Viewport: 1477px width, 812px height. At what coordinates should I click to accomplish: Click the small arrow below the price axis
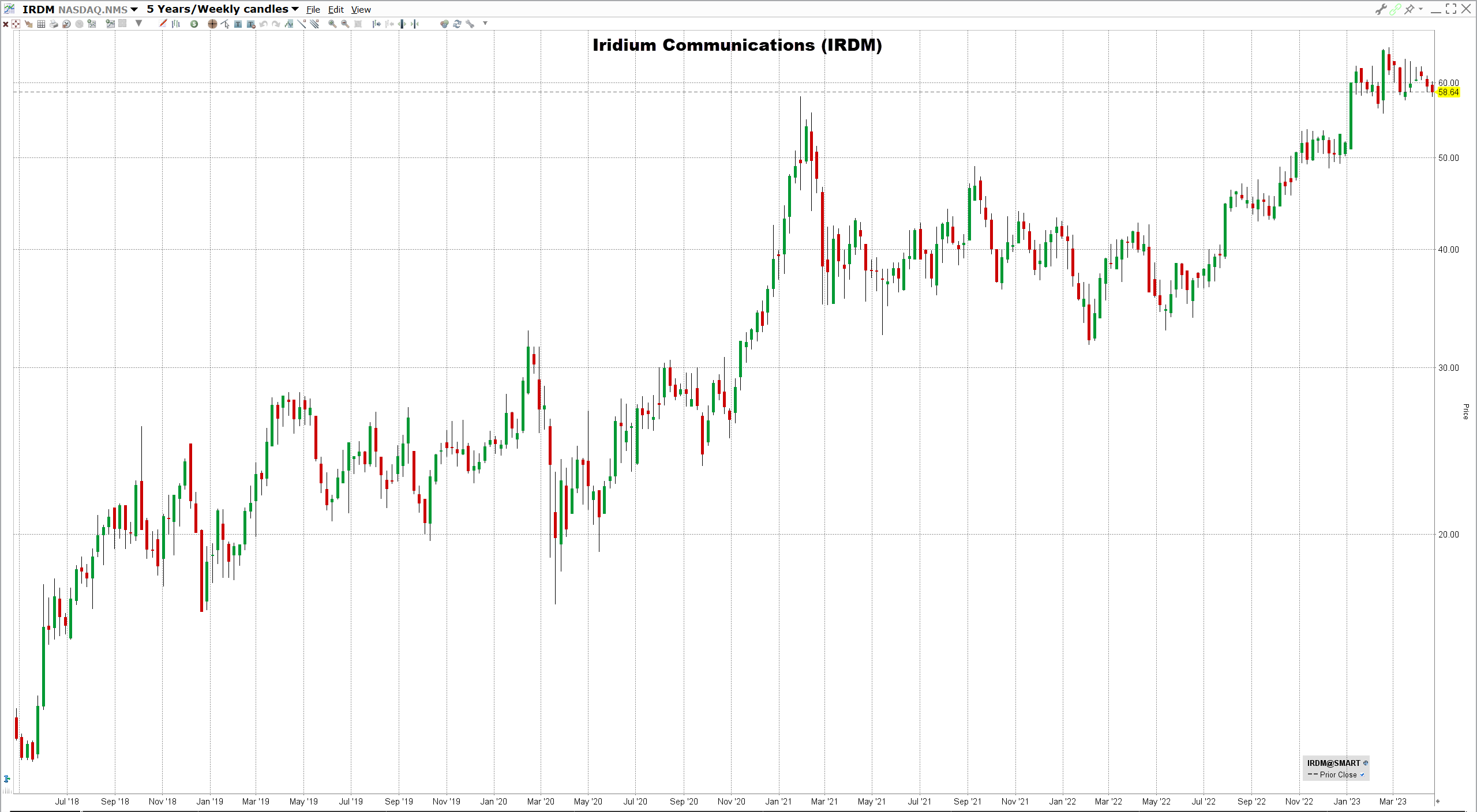(x=1438, y=801)
